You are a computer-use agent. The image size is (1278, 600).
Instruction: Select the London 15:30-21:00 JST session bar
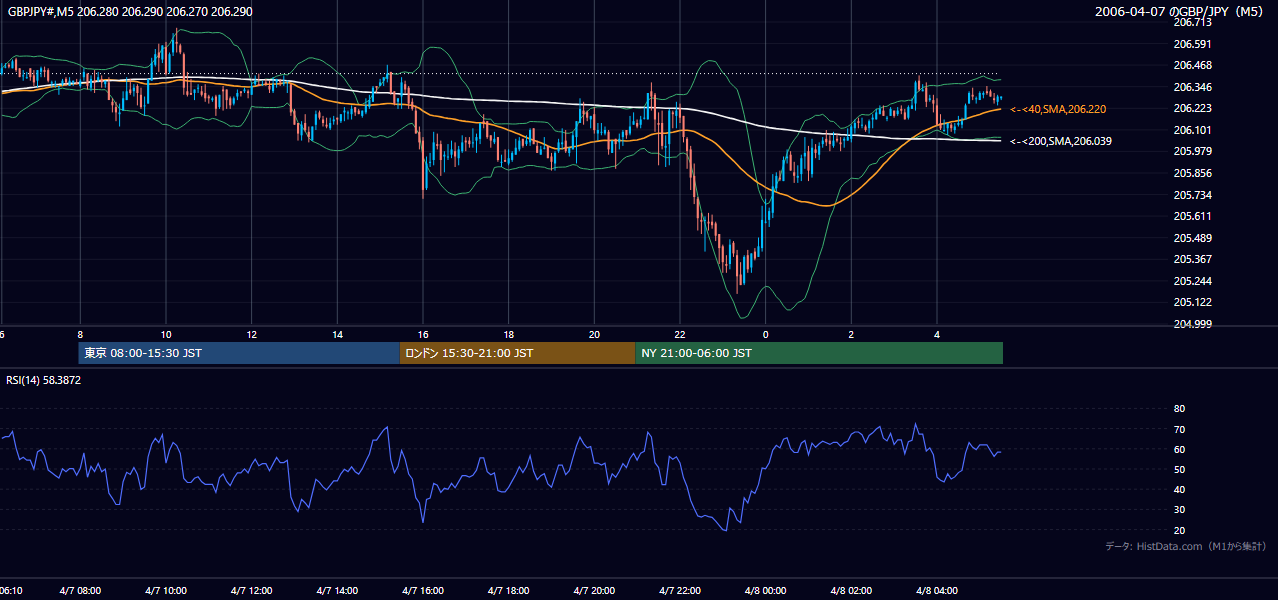pyautogui.click(x=517, y=353)
